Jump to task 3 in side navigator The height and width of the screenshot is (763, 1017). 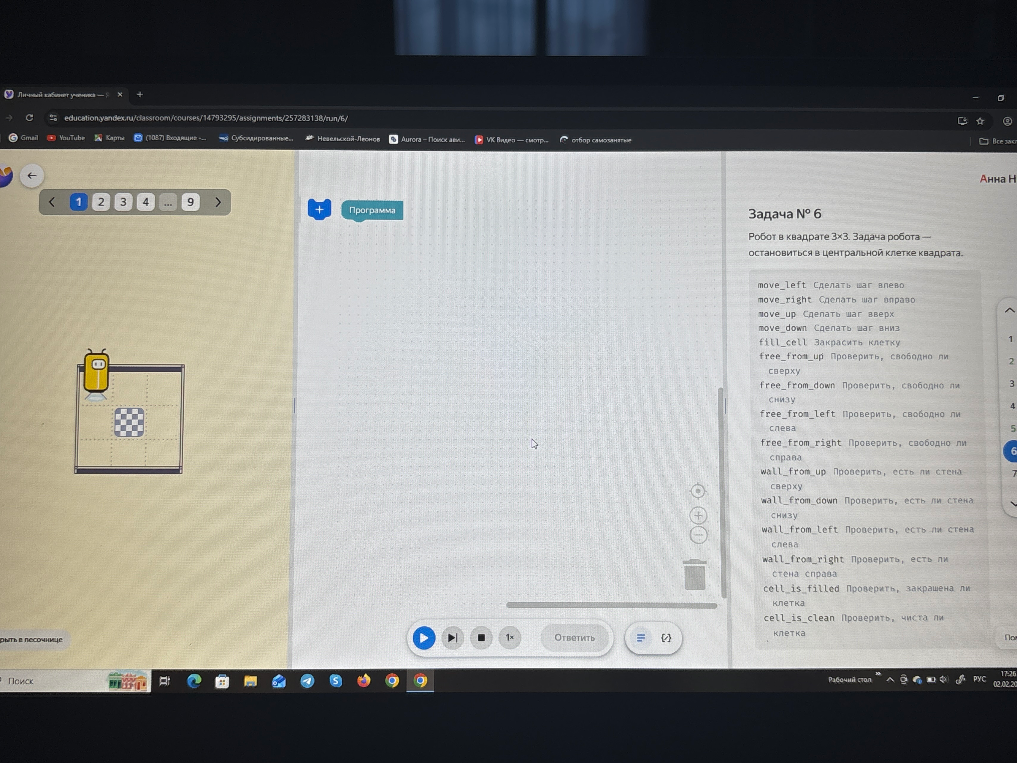[1011, 383]
